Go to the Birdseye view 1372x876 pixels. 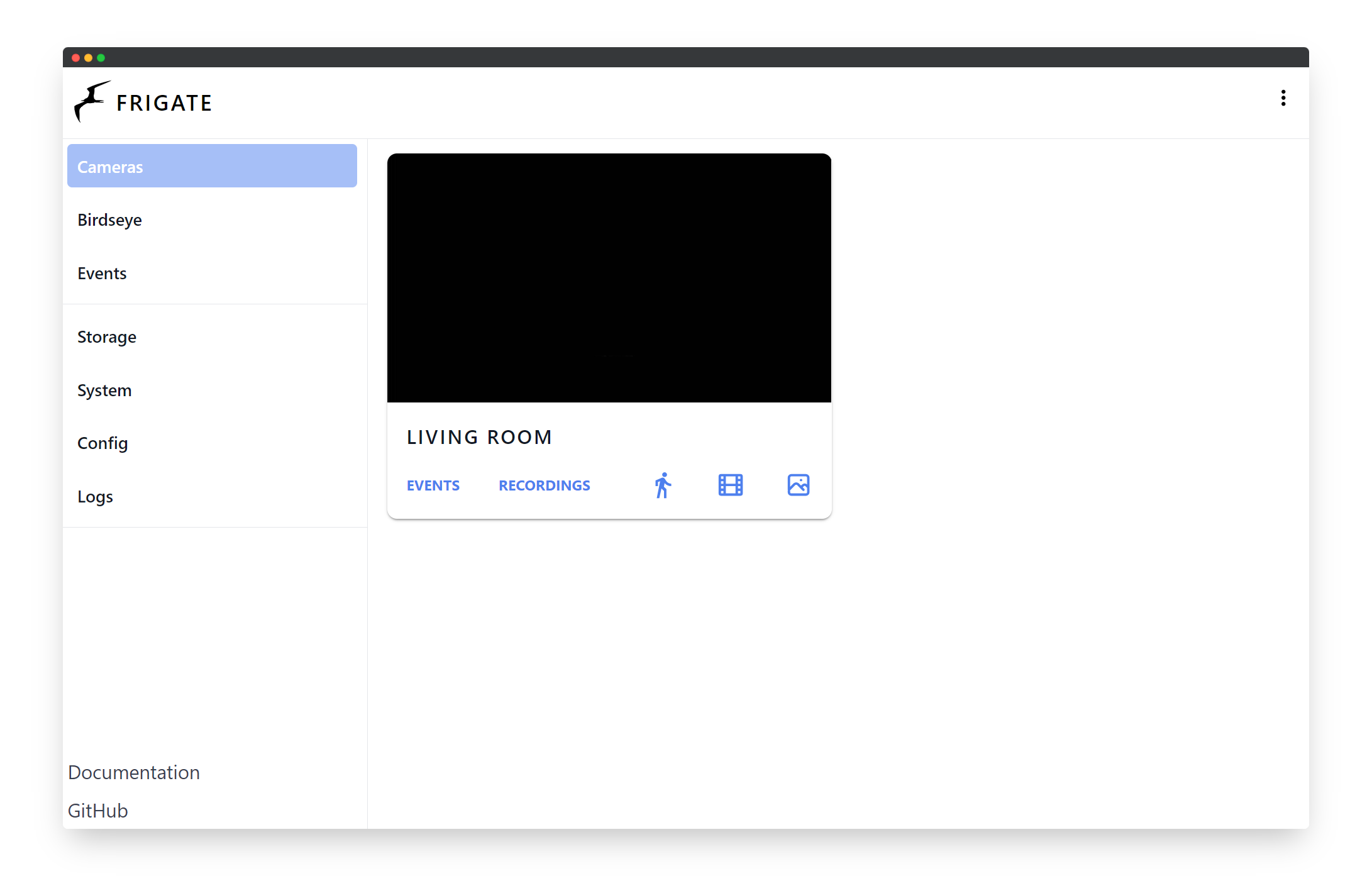pos(109,220)
